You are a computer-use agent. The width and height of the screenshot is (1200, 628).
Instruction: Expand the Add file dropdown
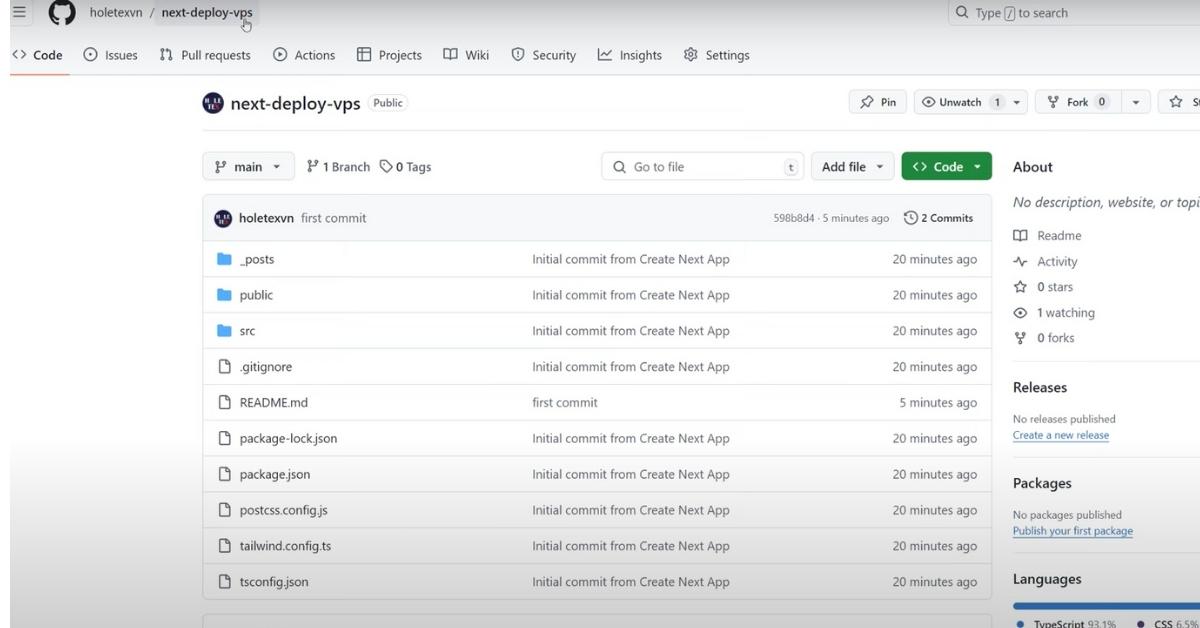click(852, 167)
